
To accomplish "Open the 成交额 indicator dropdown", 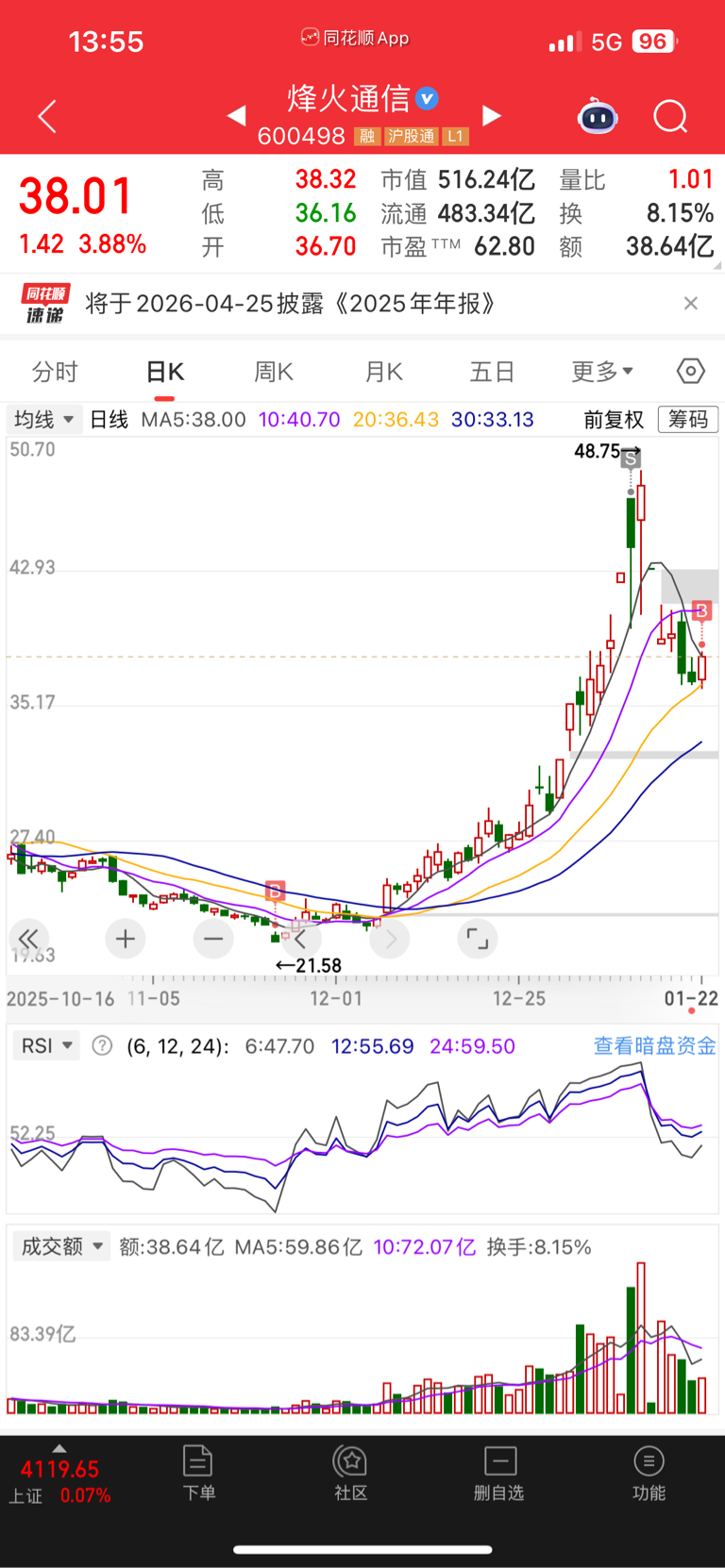I will [x=61, y=1247].
